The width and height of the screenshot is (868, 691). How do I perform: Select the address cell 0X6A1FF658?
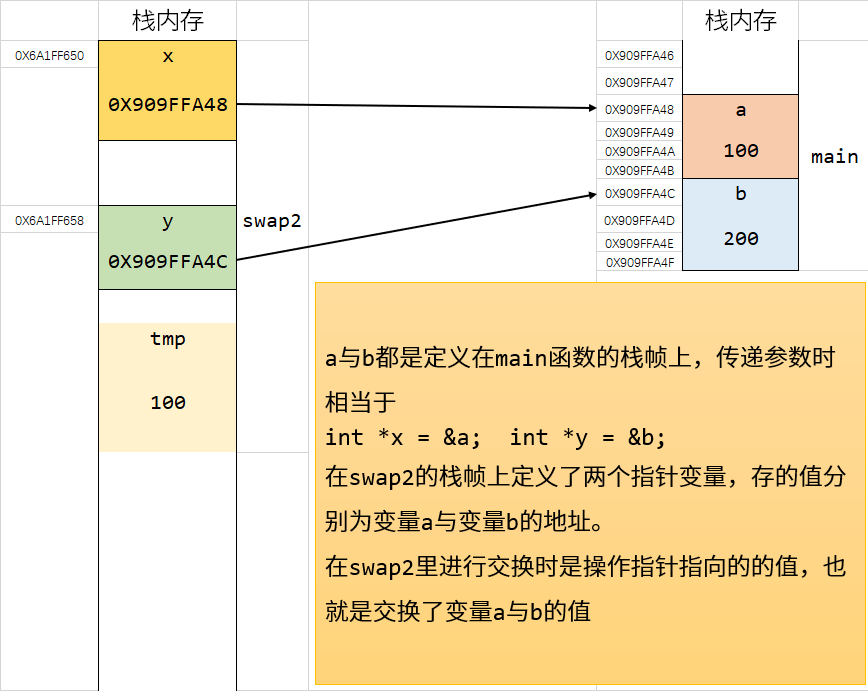point(49,220)
